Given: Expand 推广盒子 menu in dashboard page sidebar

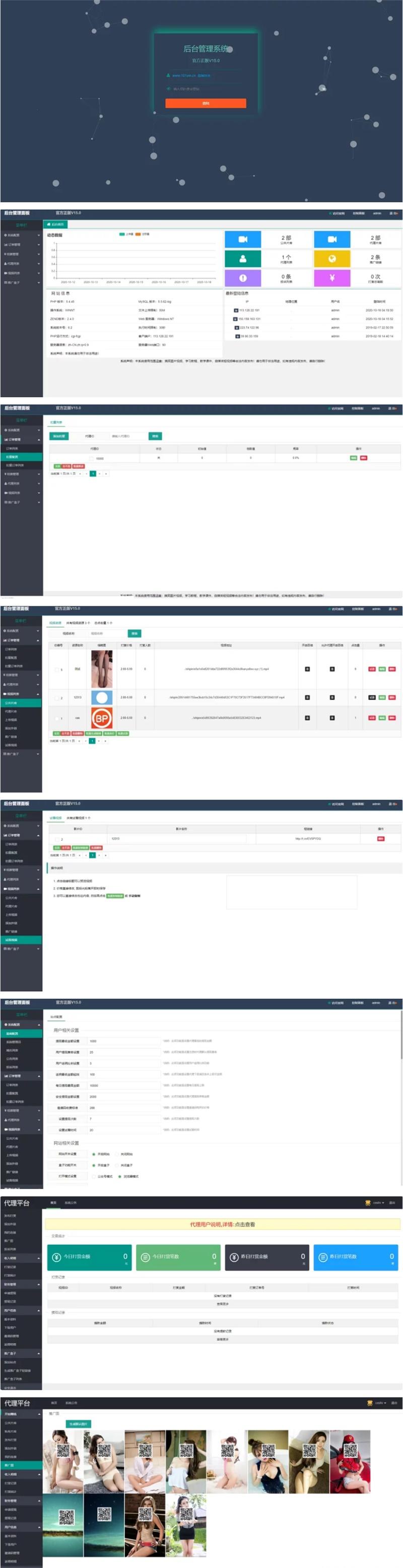Looking at the screenshot, I should [x=21, y=282].
